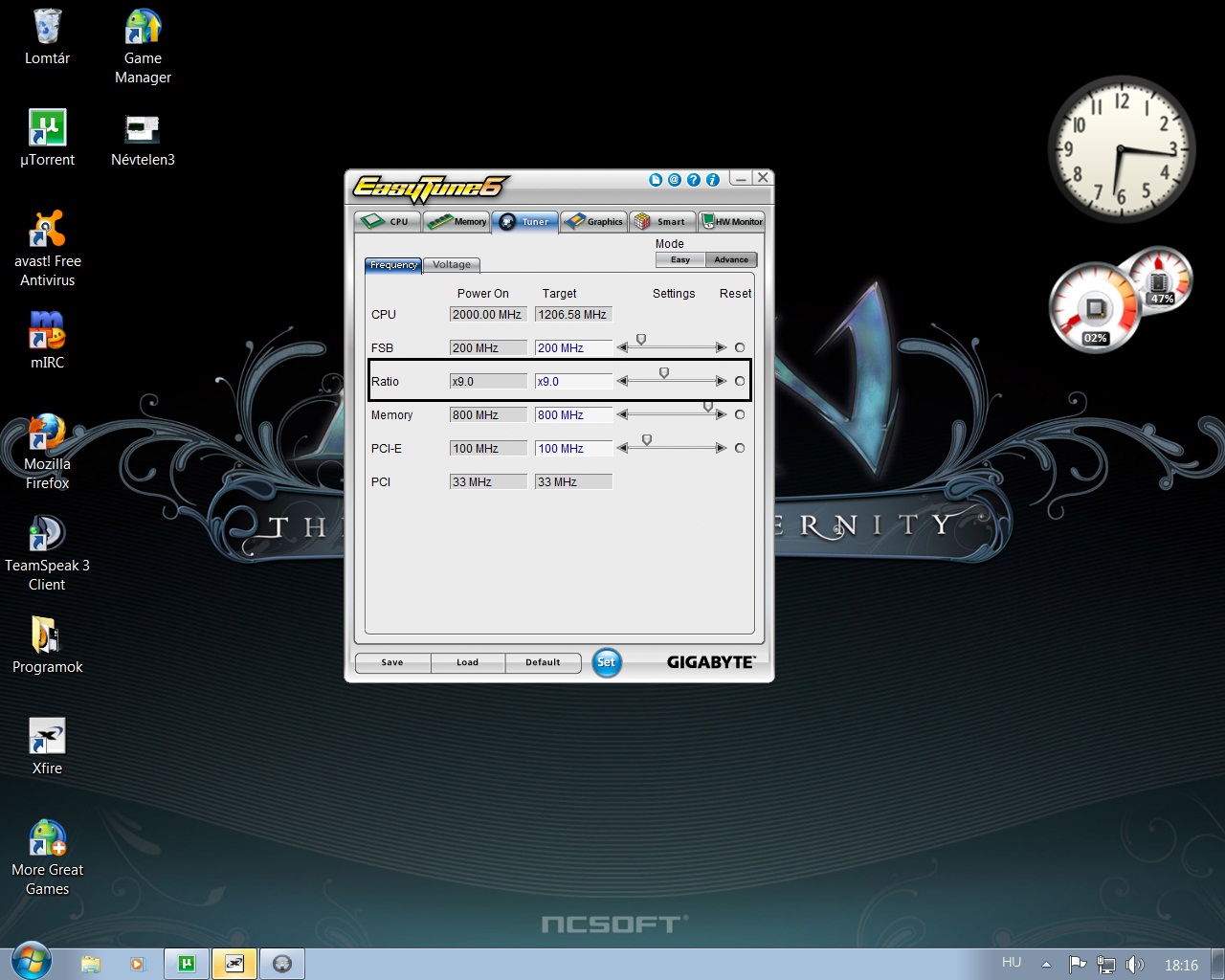This screenshot has height=980, width=1225.
Task: Click the @ email icon in EasyTune6
Action: (675, 180)
